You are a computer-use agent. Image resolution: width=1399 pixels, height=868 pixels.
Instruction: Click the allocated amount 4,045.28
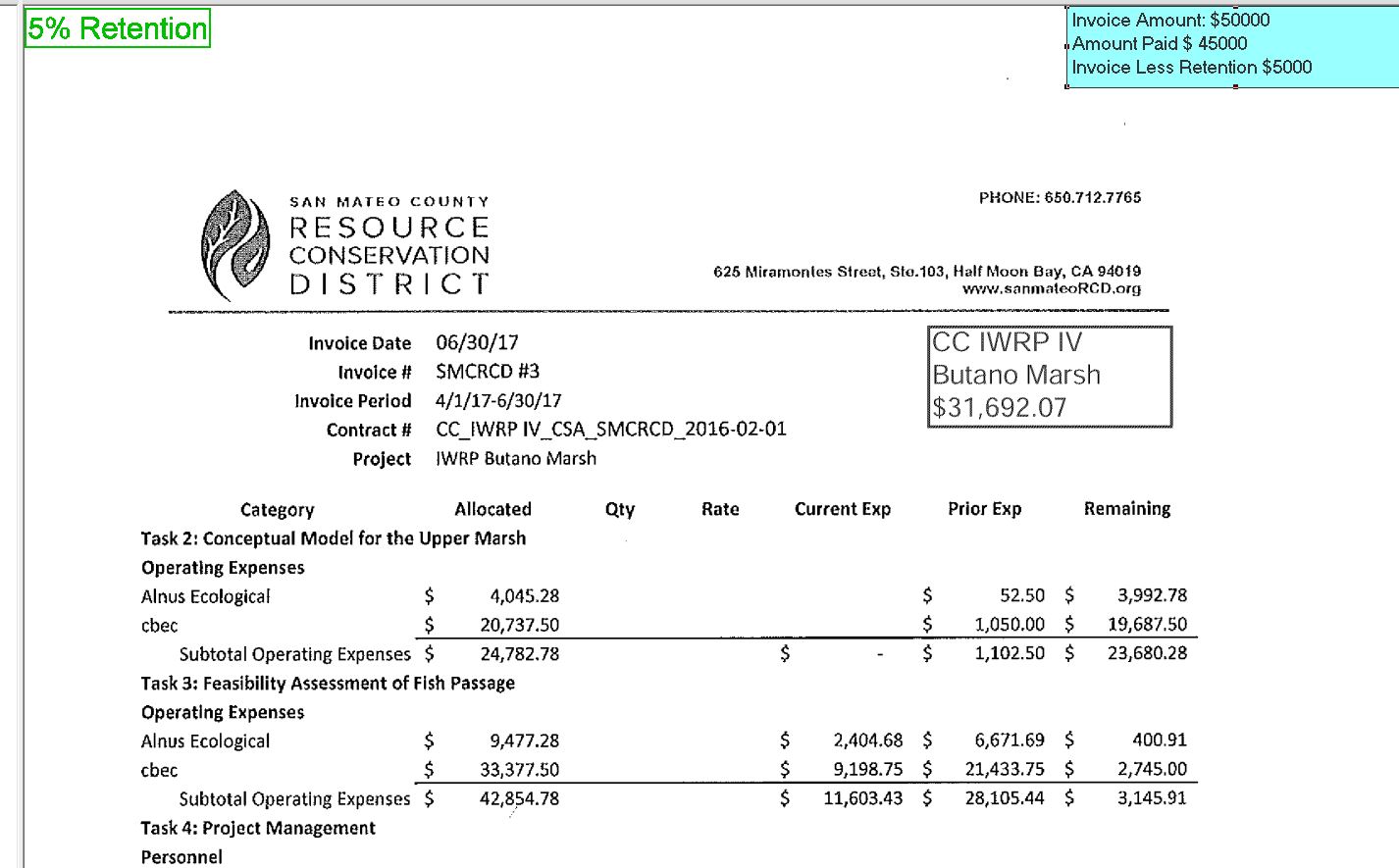tap(524, 596)
